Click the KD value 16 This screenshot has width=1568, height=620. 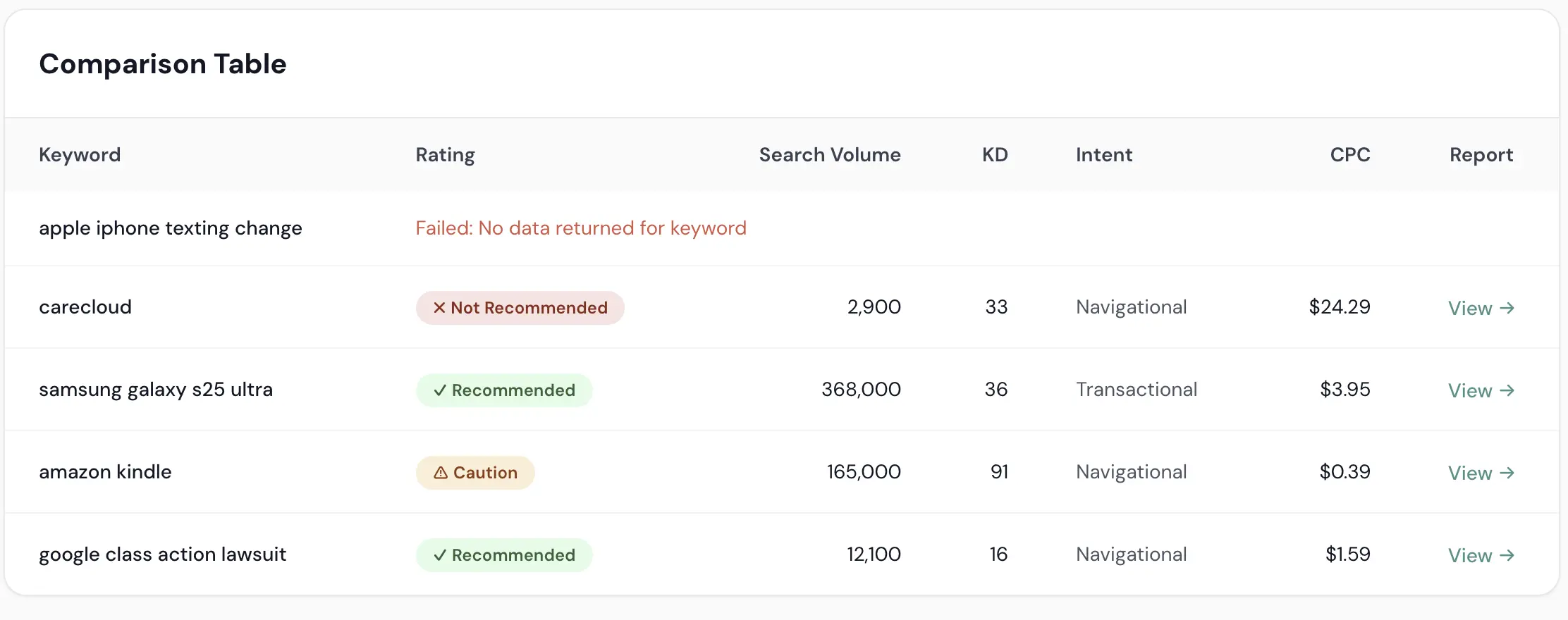[998, 554]
